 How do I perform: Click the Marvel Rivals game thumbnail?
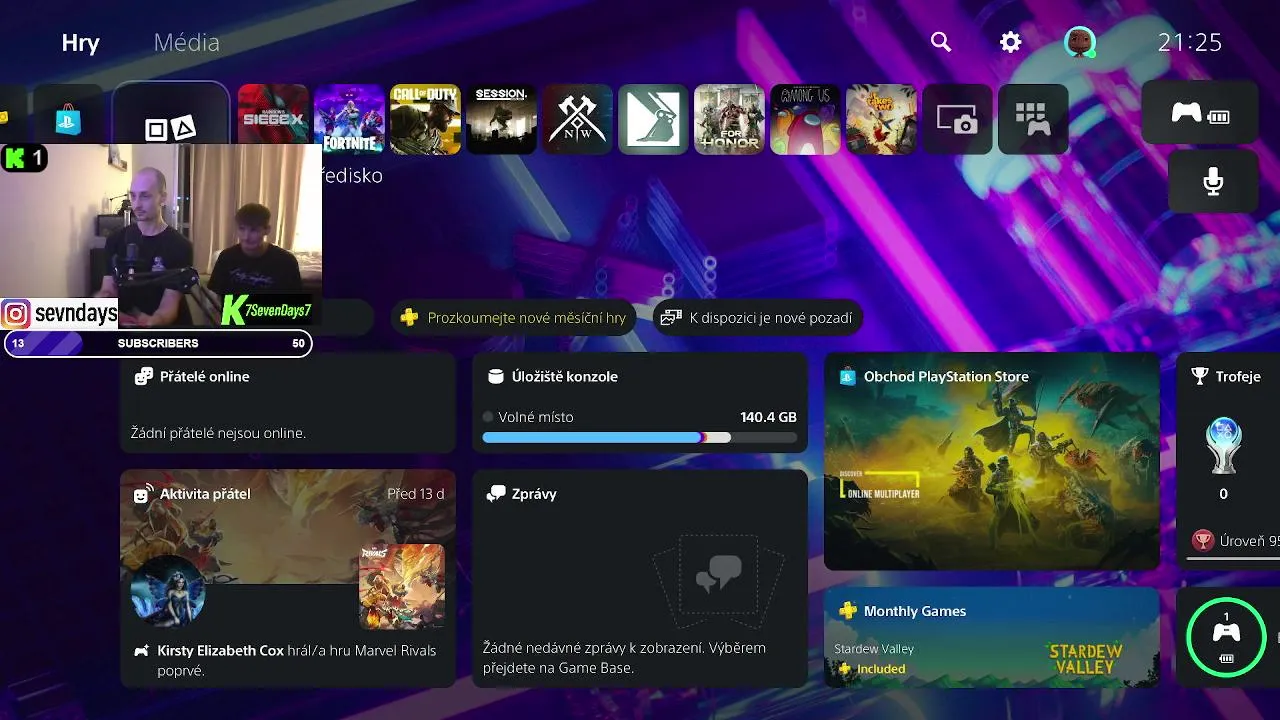402,586
